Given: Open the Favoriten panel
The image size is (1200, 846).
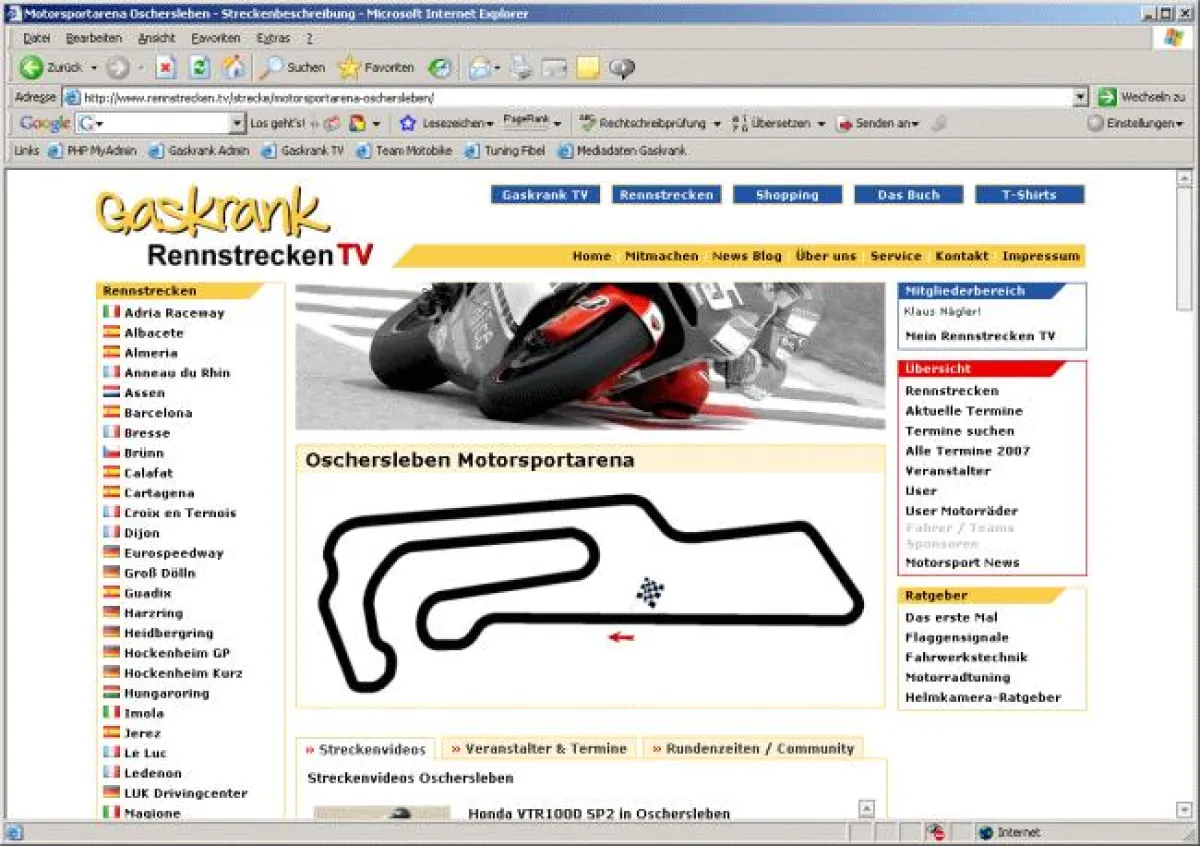Looking at the screenshot, I should click(x=378, y=68).
